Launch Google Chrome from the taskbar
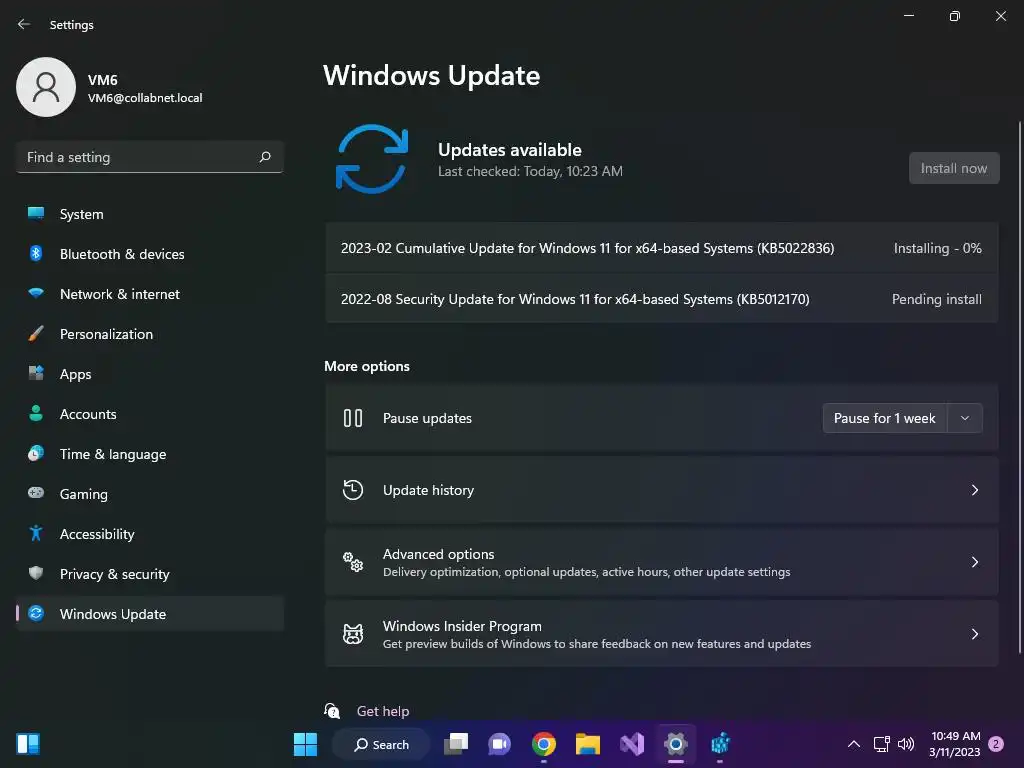The height and width of the screenshot is (768, 1024). click(x=543, y=744)
